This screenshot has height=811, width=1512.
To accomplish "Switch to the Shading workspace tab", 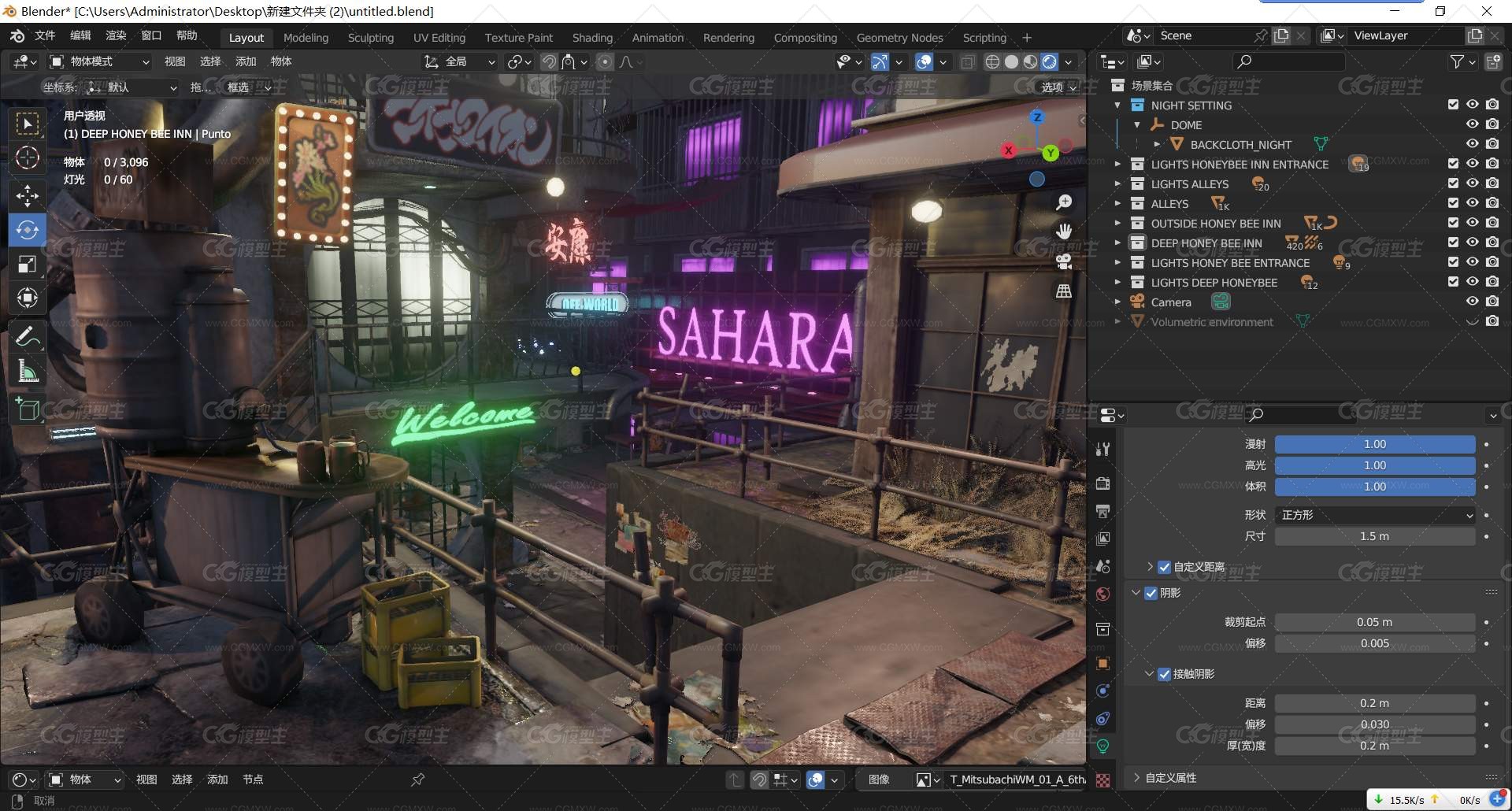I will [x=592, y=38].
